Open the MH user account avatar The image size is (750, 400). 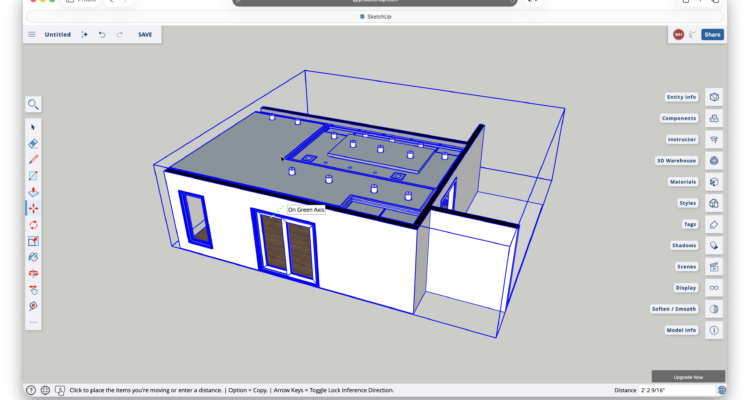coord(678,34)
